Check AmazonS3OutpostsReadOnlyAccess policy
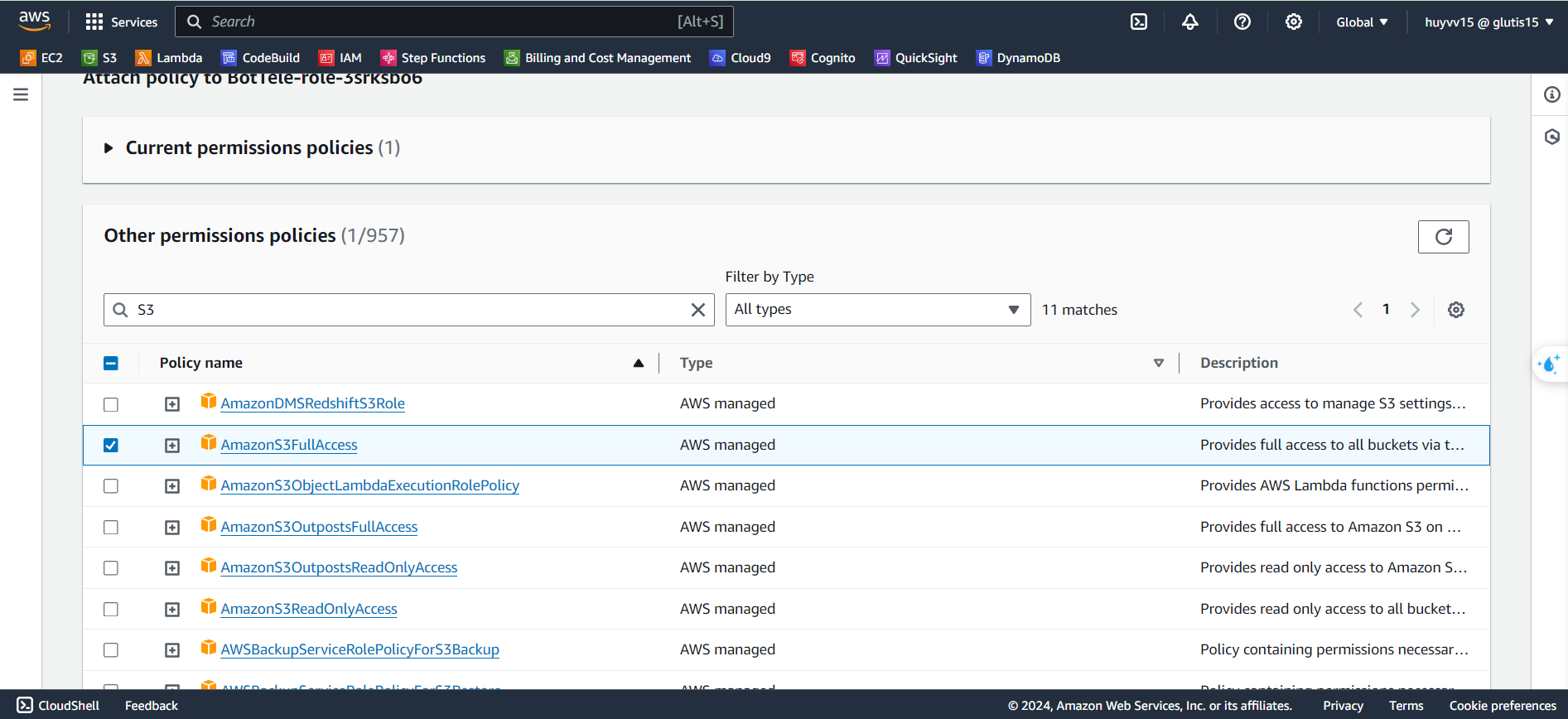1568x719 pixels. [111, 568]
